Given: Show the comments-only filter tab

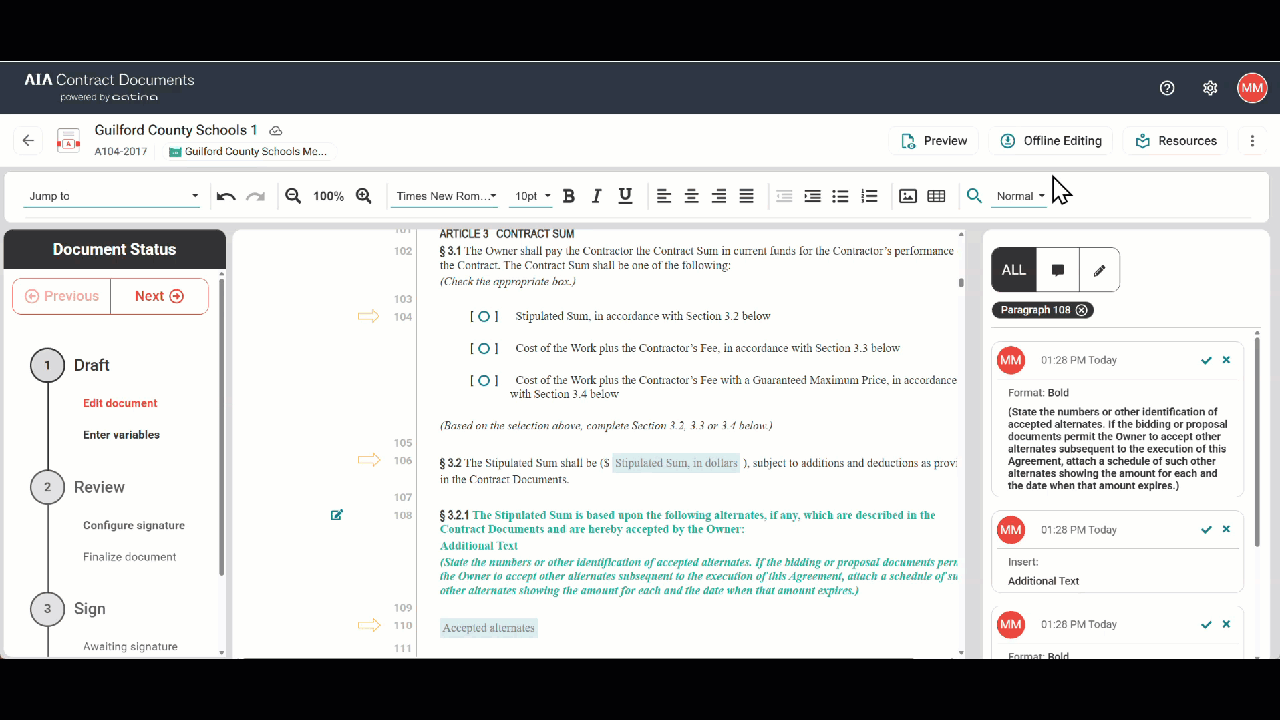Looking at the screenshot, I should click(1058, 270).
